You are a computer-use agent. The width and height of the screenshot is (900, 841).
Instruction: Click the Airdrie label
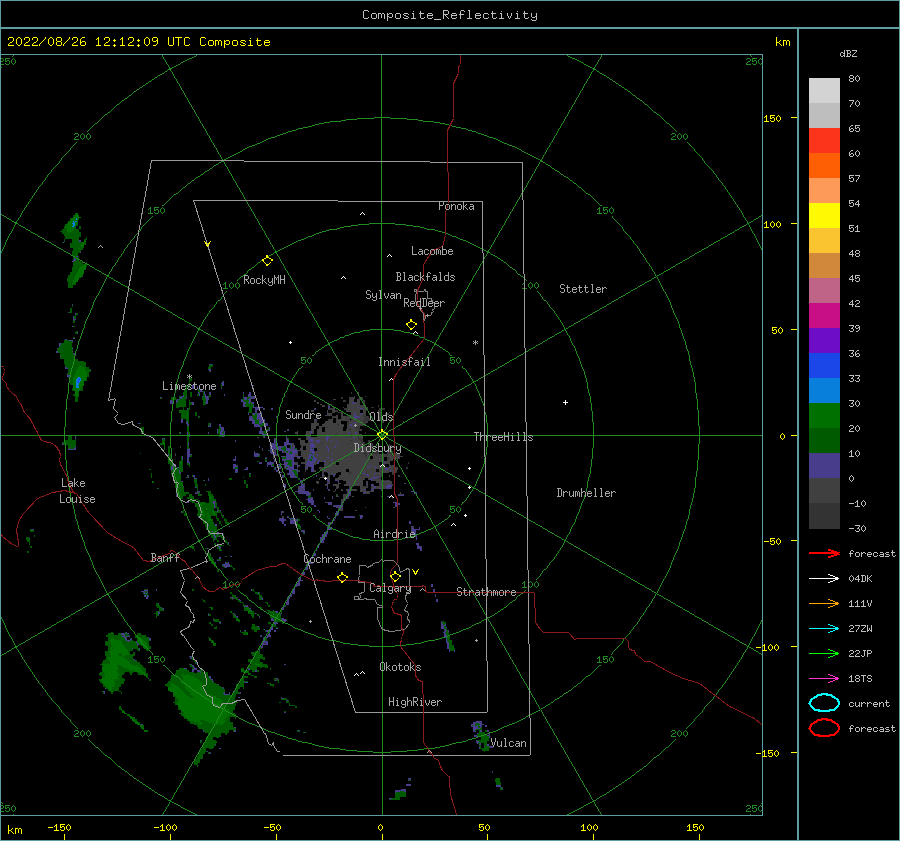(x=394, y=534)
